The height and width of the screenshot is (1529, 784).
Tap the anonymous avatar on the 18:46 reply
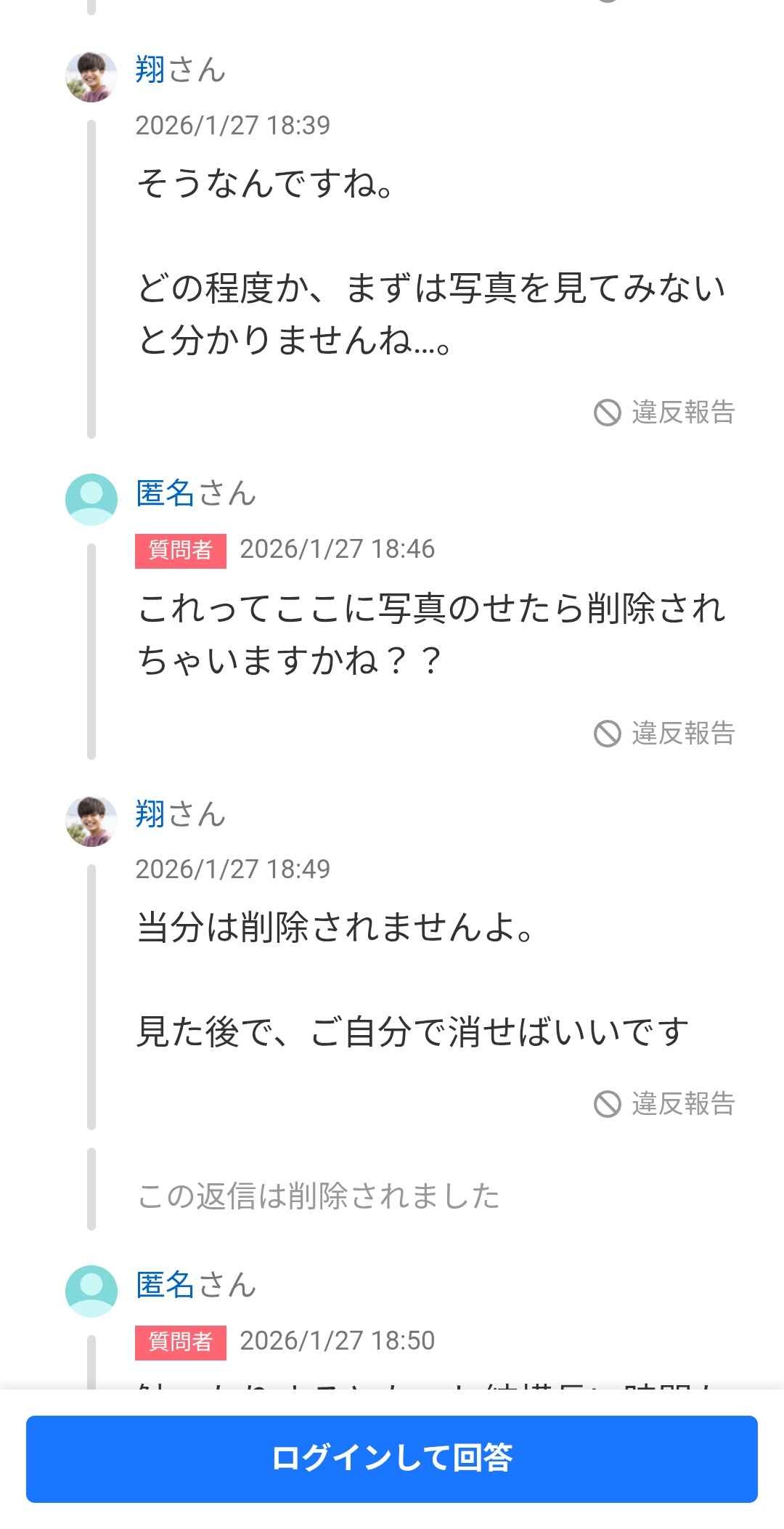point(91,500)
